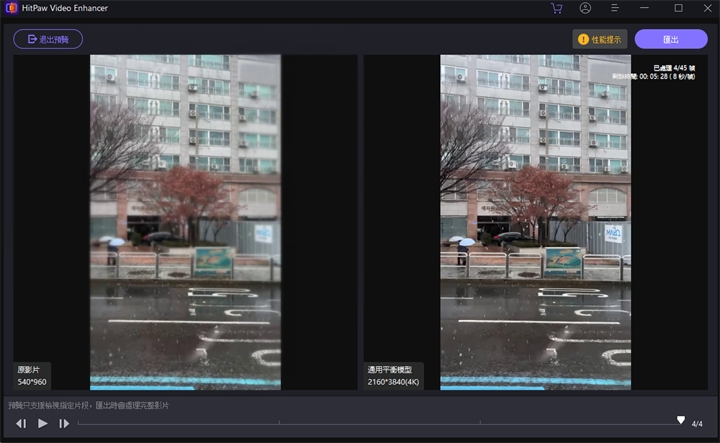The width and height of the screenshot is (720, 443).
Task: Click the enhanced 4K preview on right
Action: [x=535, y=220]
